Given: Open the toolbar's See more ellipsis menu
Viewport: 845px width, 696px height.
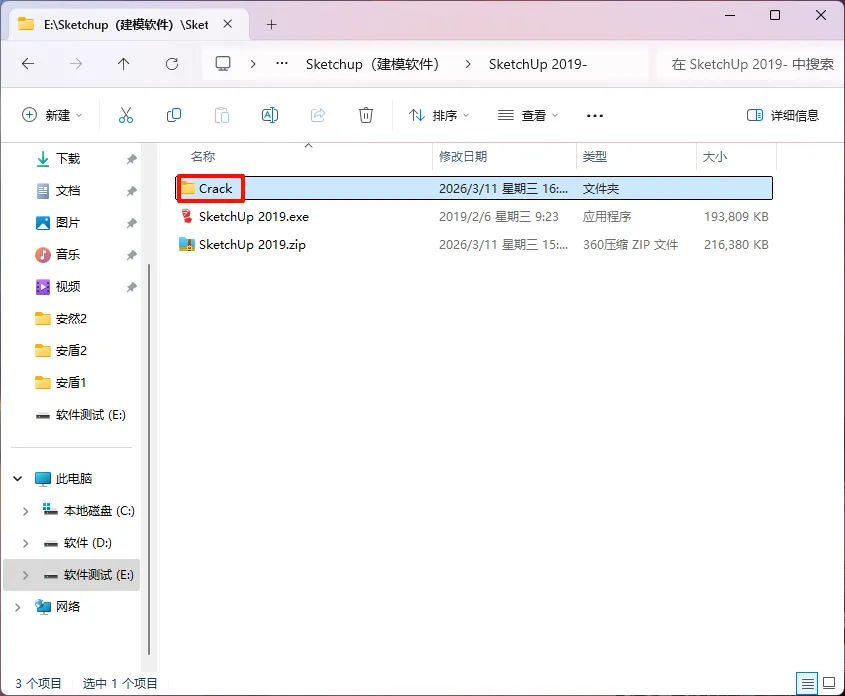Looking at the screenshot, I should point(594,116).
